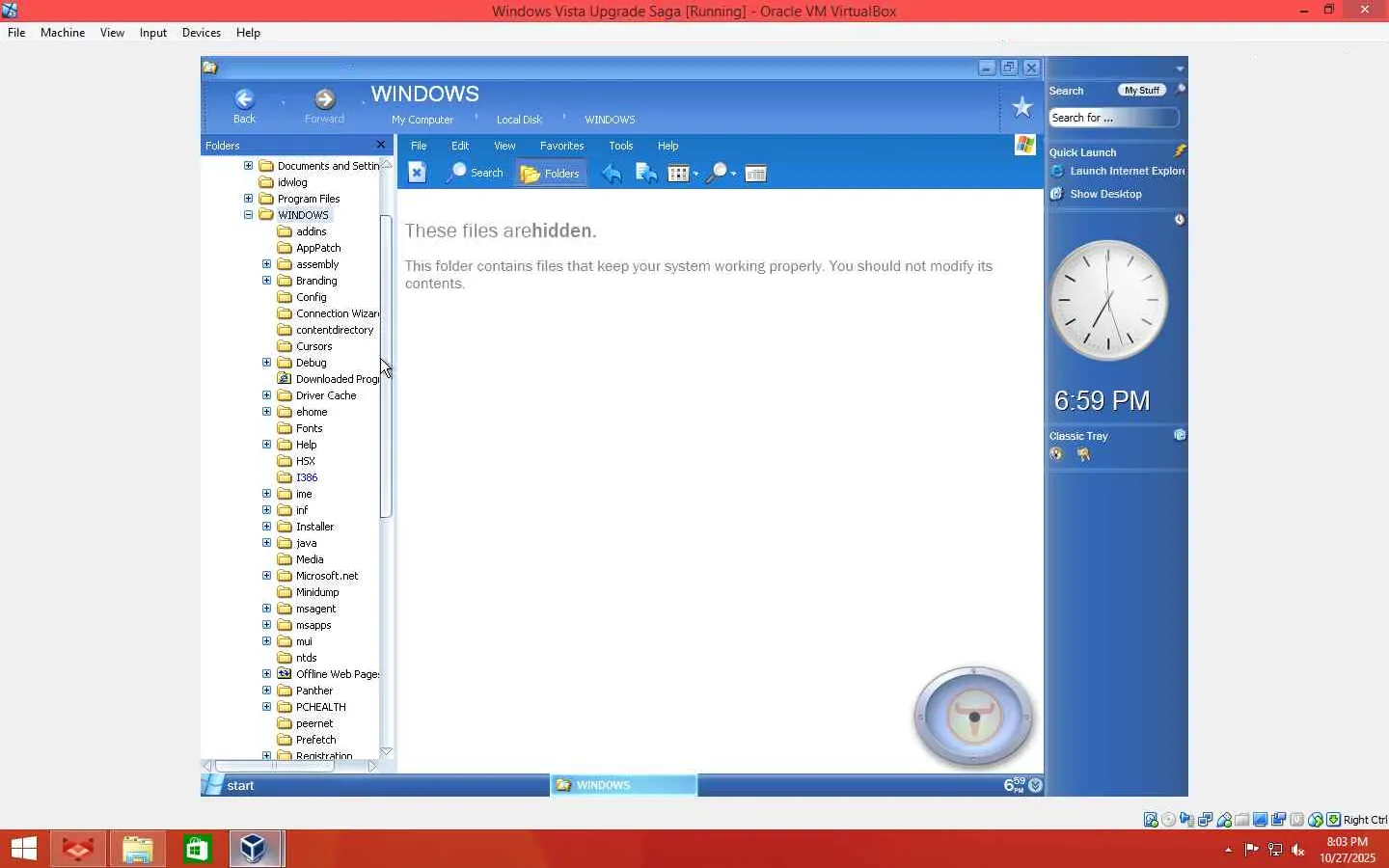Image resolution: width=1389 pixels, height=868 pixels.
Task: Click the WINDOWS breadcrumb link
Action: coord(610,120)
